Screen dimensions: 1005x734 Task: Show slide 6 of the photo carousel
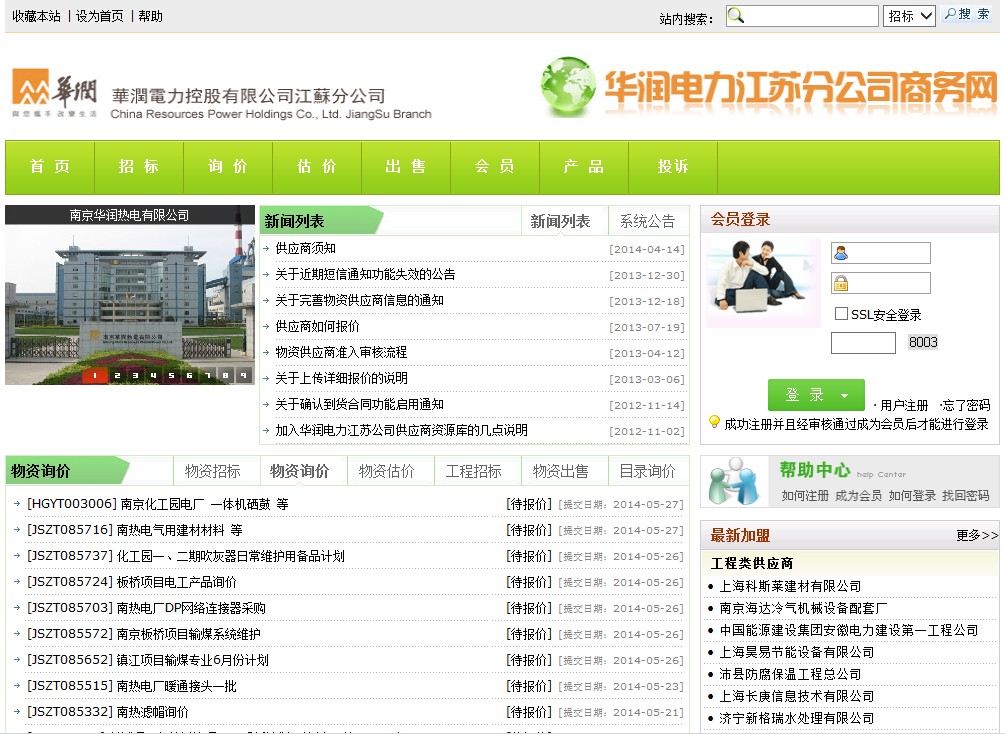pyautogui.click(x=189, y=376)
